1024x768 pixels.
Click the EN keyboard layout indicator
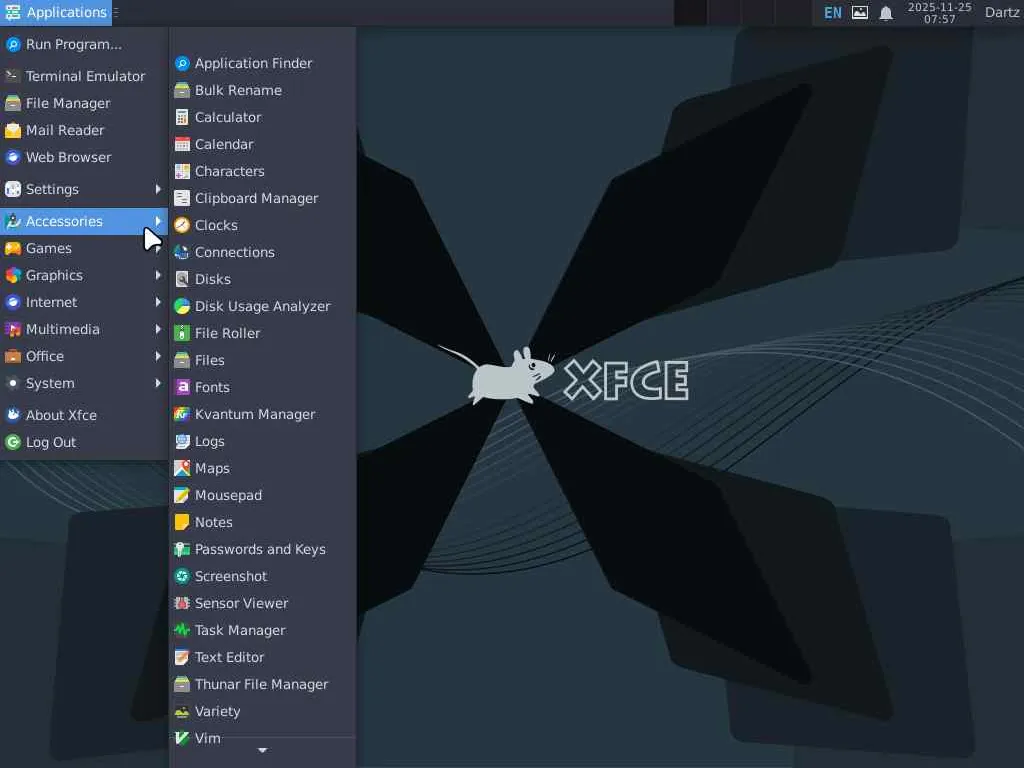[x=833, y=12]
